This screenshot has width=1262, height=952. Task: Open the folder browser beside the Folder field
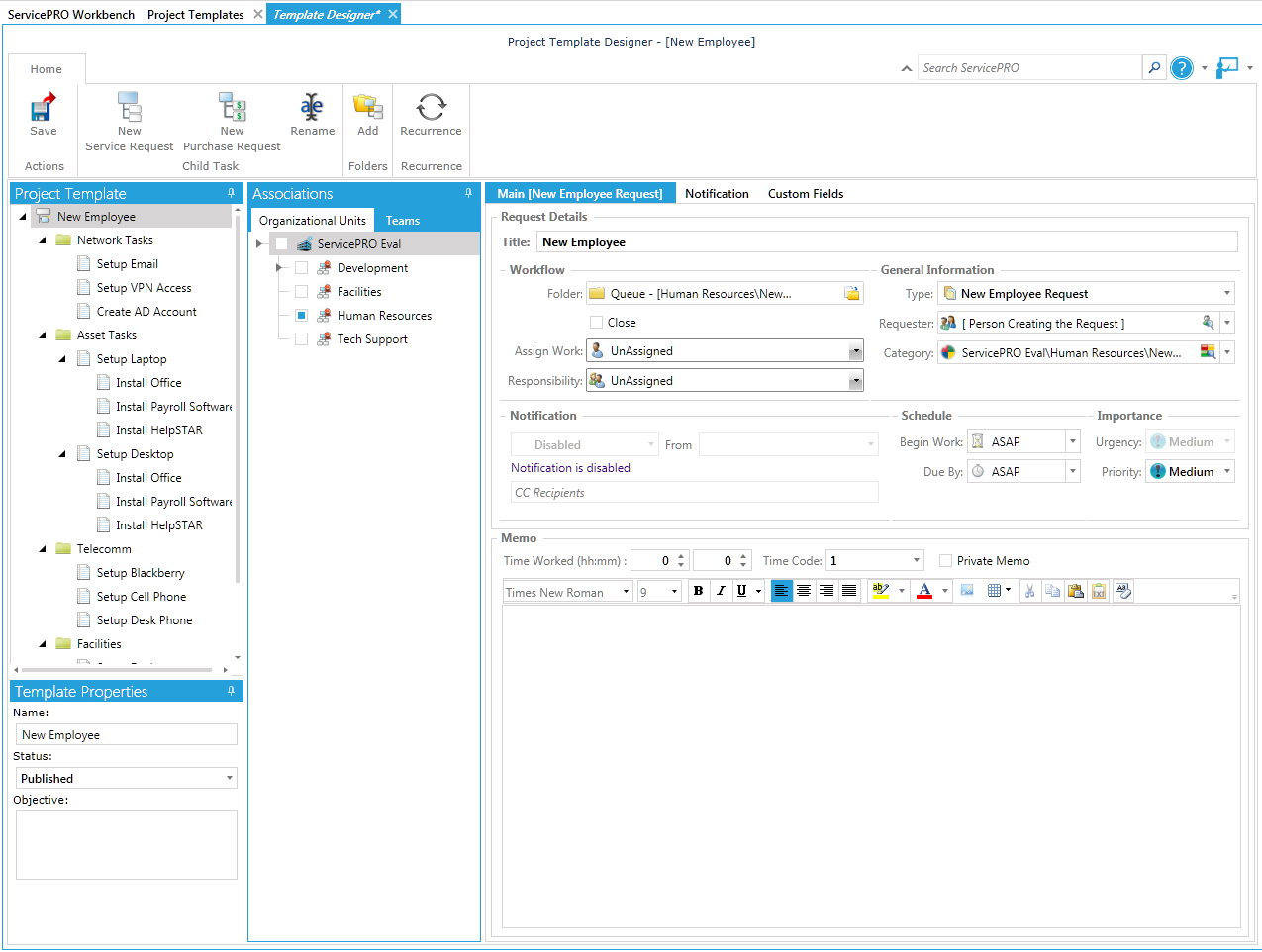coord(849,293)
